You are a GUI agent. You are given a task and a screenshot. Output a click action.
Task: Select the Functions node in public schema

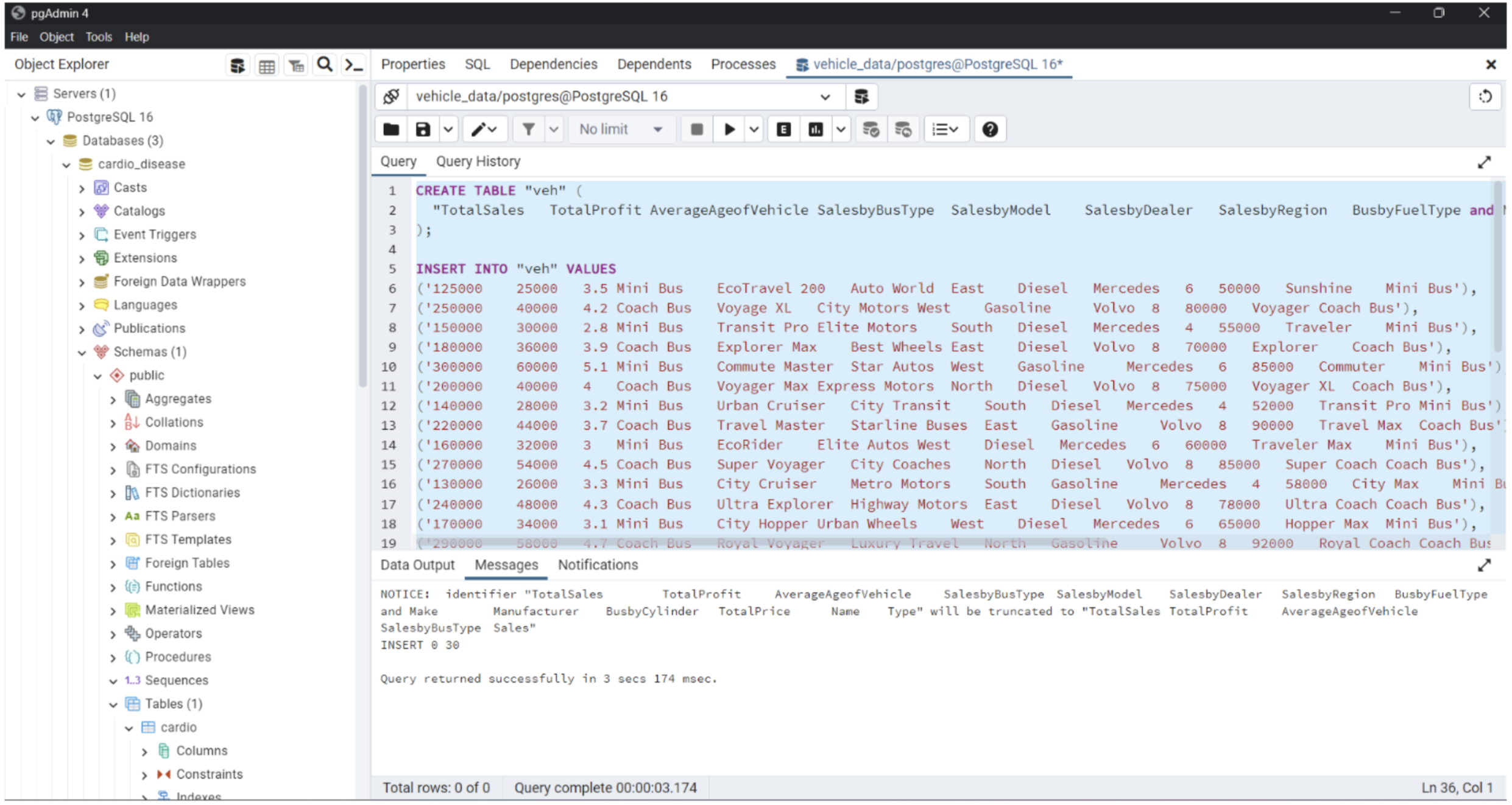(x=172, y=586)
